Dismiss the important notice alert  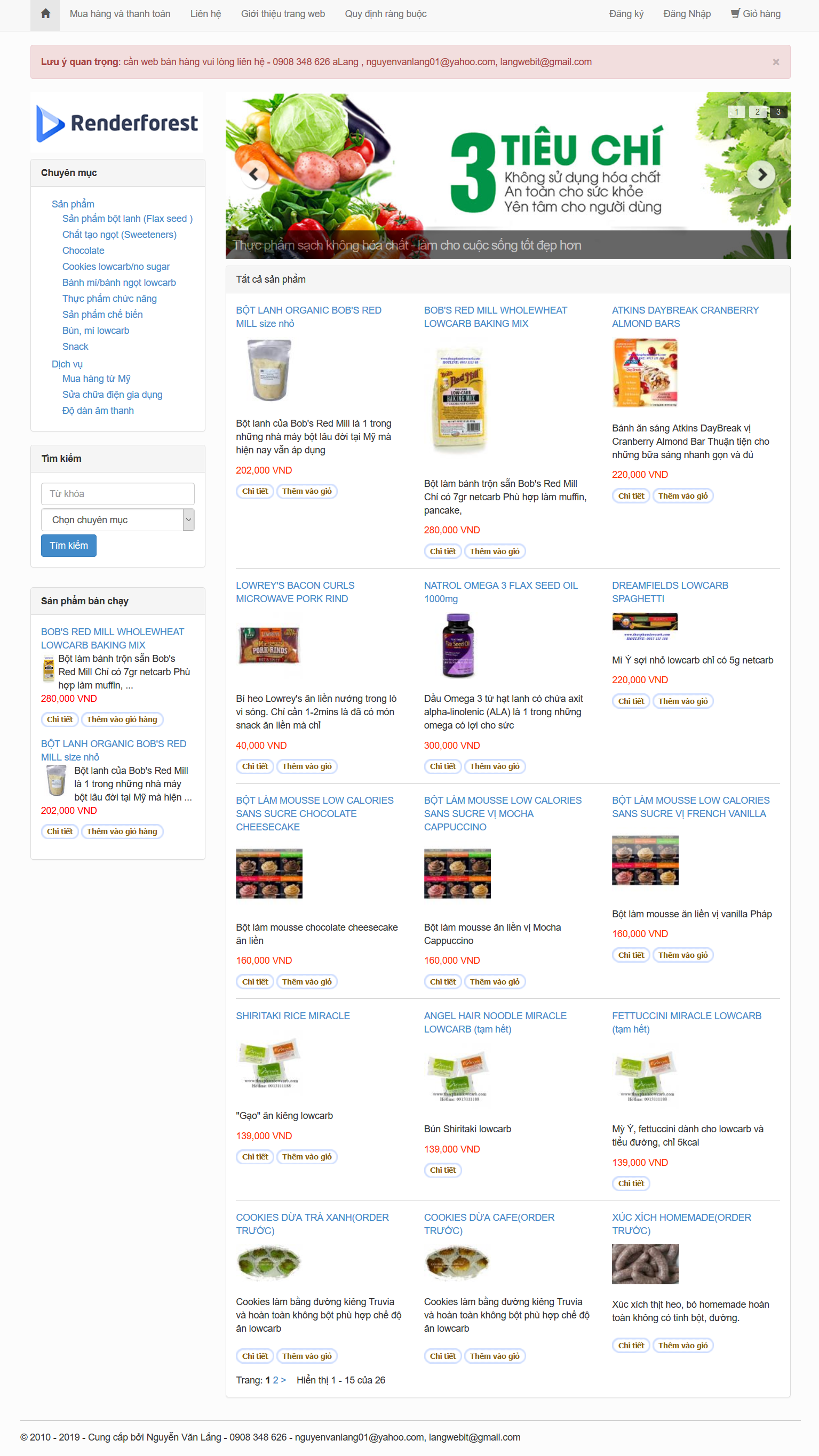[775, 62]
